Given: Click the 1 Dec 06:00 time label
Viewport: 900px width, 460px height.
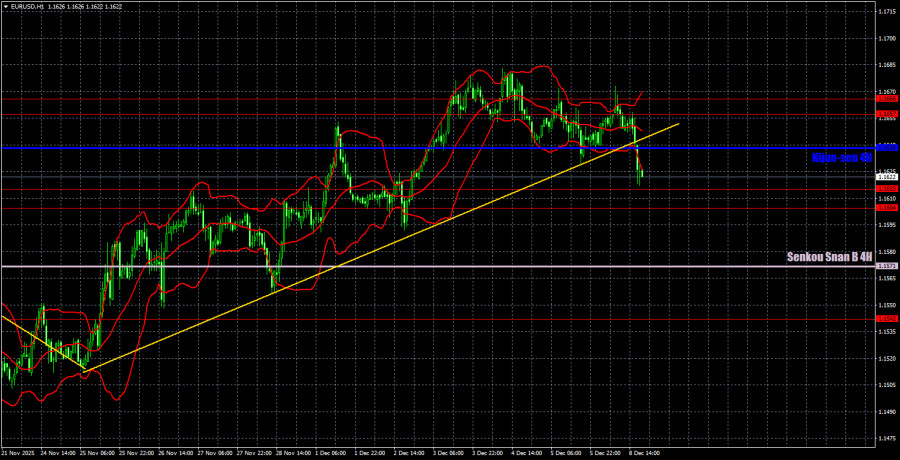Looking at the screenshot, I should pyautogui.click(x=332, y=453).
